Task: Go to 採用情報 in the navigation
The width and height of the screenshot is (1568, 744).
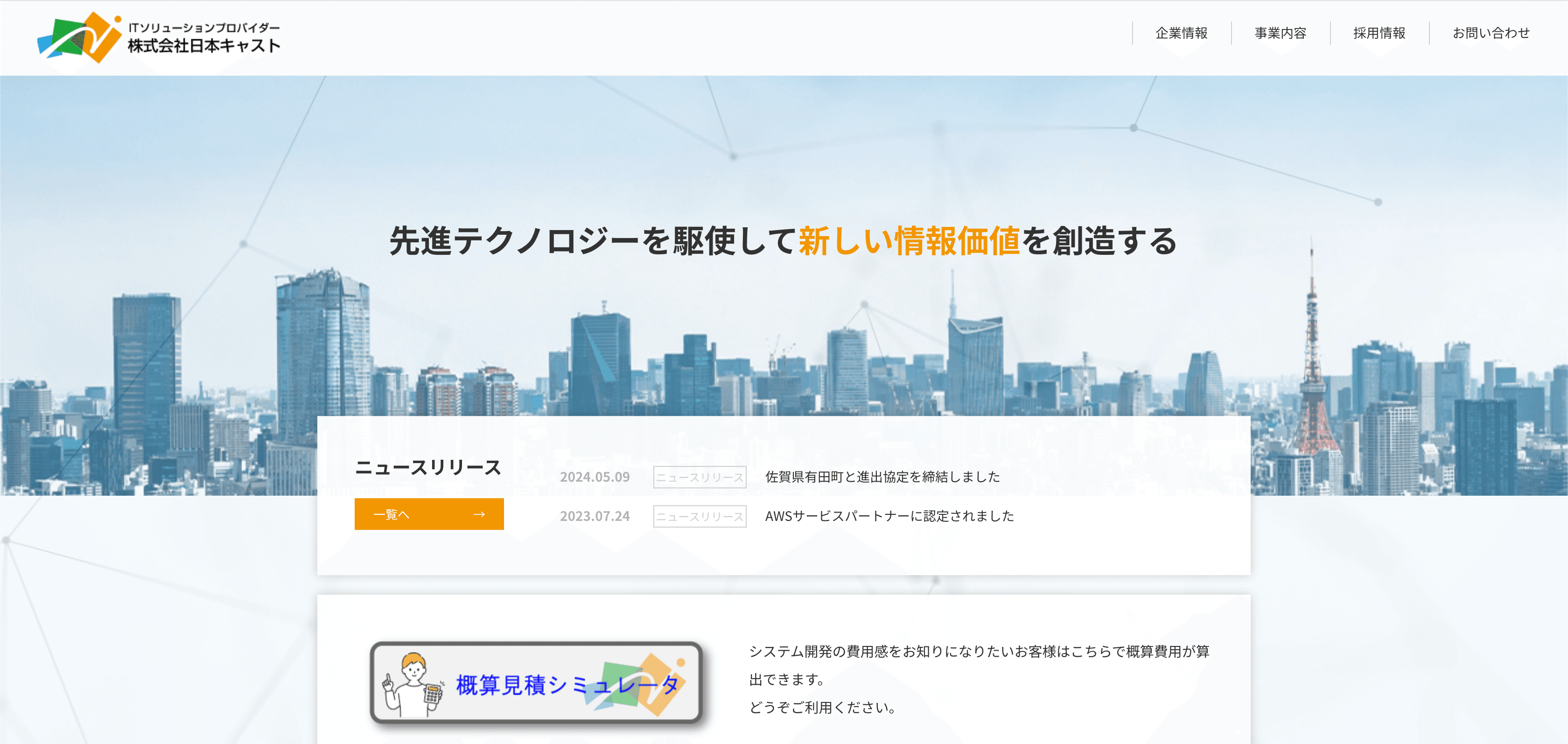Action: [x=1379, y=33]
